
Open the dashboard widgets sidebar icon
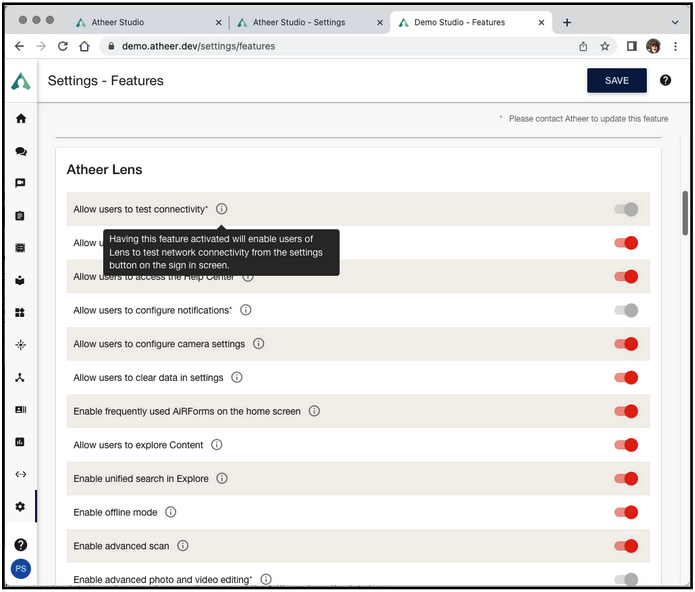(20, 313)
